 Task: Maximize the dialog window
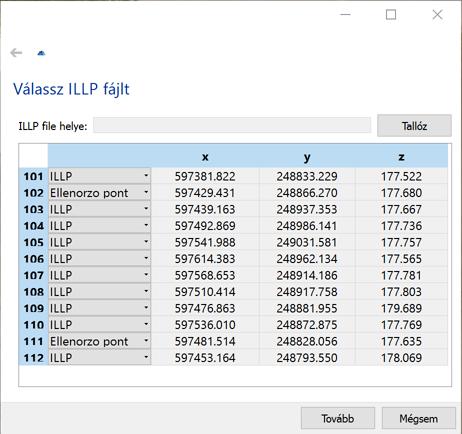(391, 15)
